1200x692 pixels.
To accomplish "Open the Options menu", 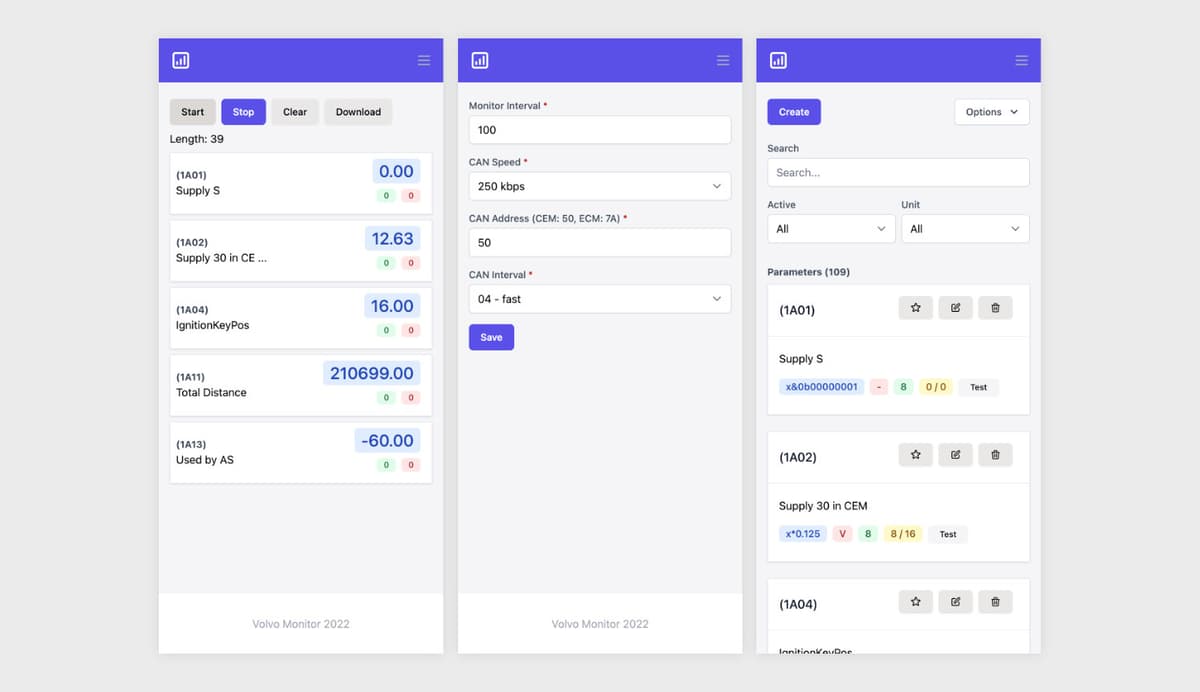I will [991, 112].
